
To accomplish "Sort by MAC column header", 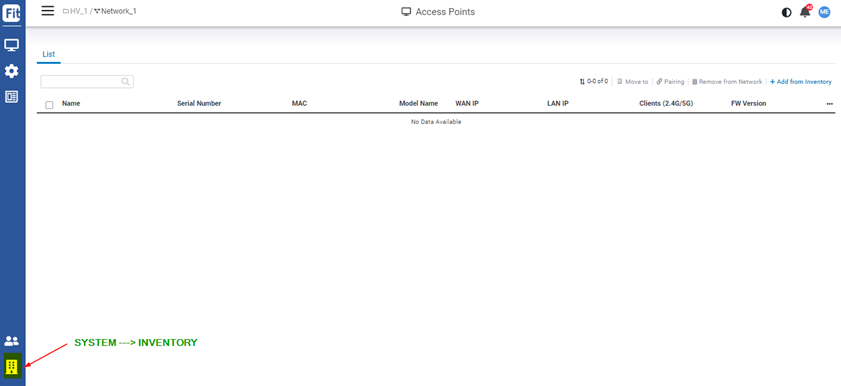I will point(299,103).
